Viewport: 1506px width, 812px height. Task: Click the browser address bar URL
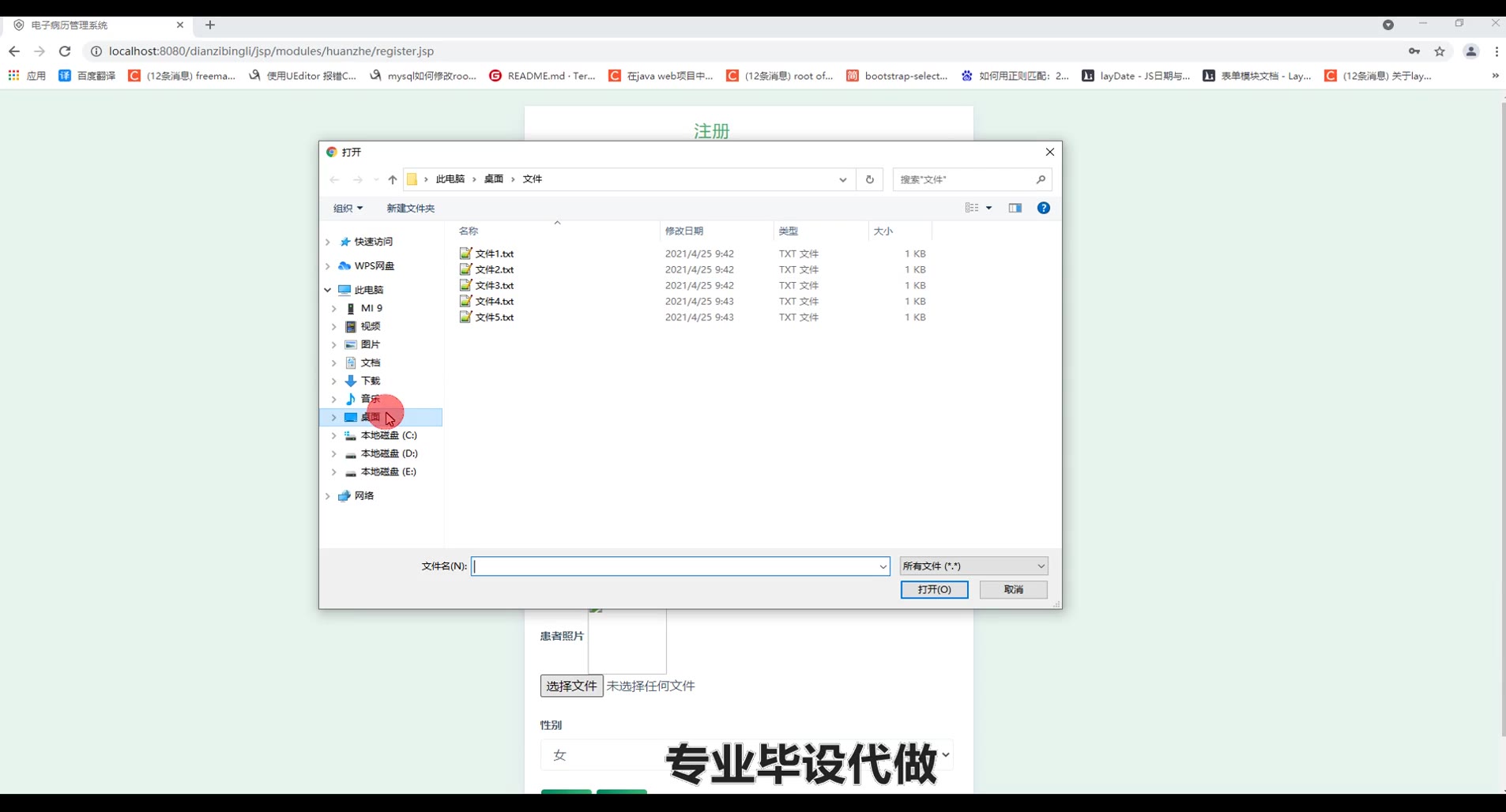pyautogui.click(x=271, y=51)
